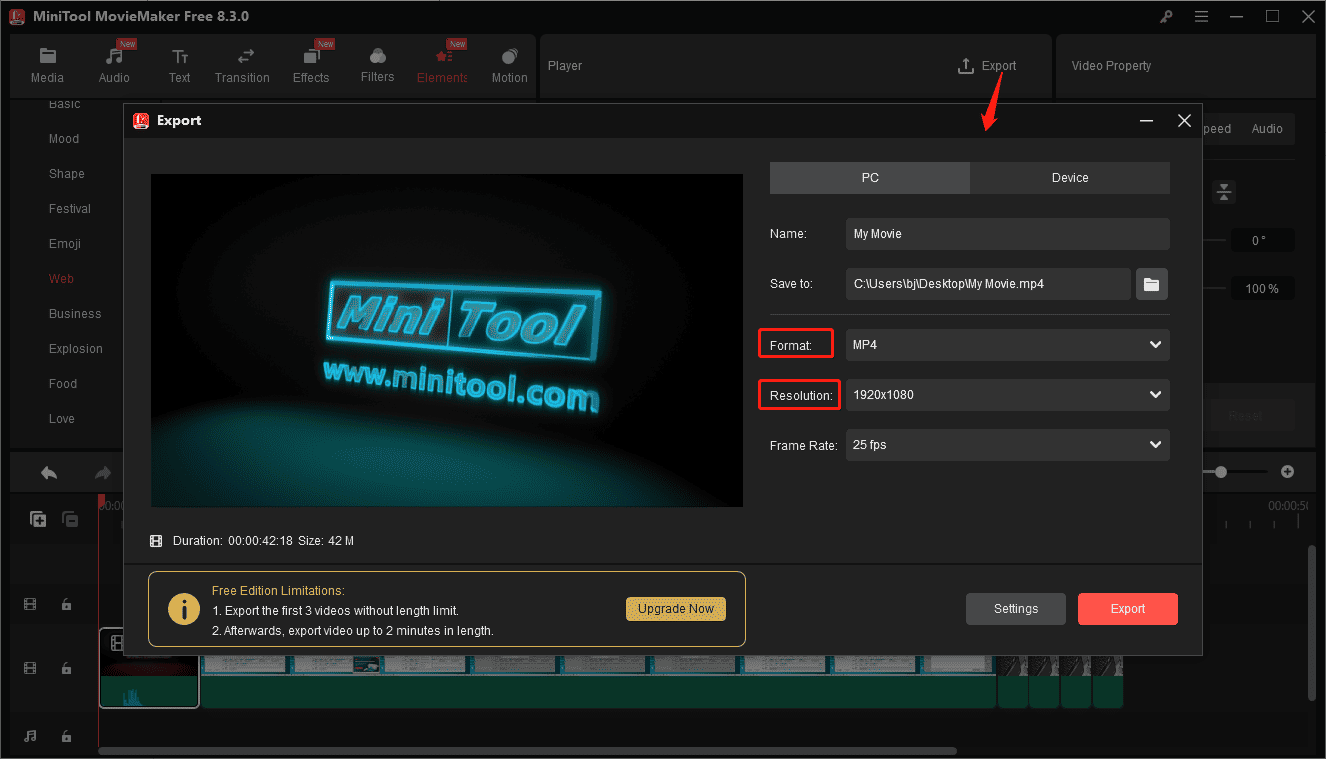Screen dimensions: 1326x759
Task: Open the Filters tab
Action: 377,66
